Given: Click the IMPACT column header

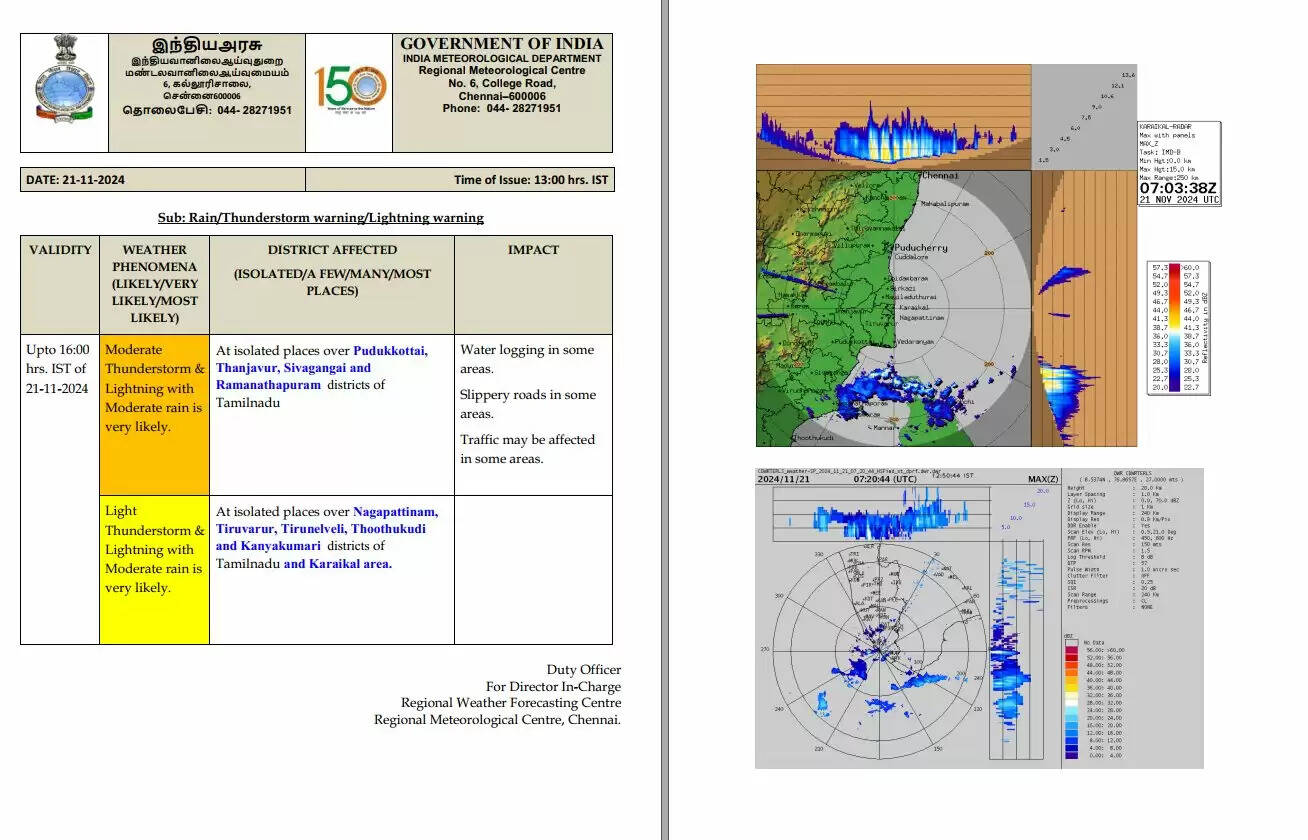Looking at the screenshot, I should (533, 250).
